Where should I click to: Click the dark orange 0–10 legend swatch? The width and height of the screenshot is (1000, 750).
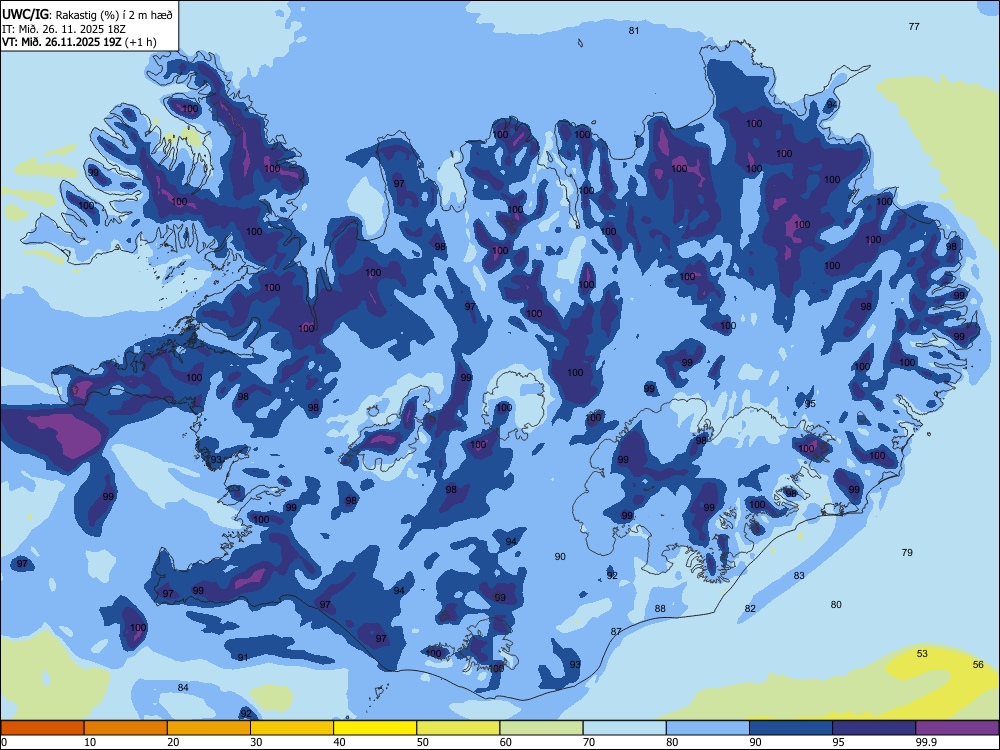point(42,728)
